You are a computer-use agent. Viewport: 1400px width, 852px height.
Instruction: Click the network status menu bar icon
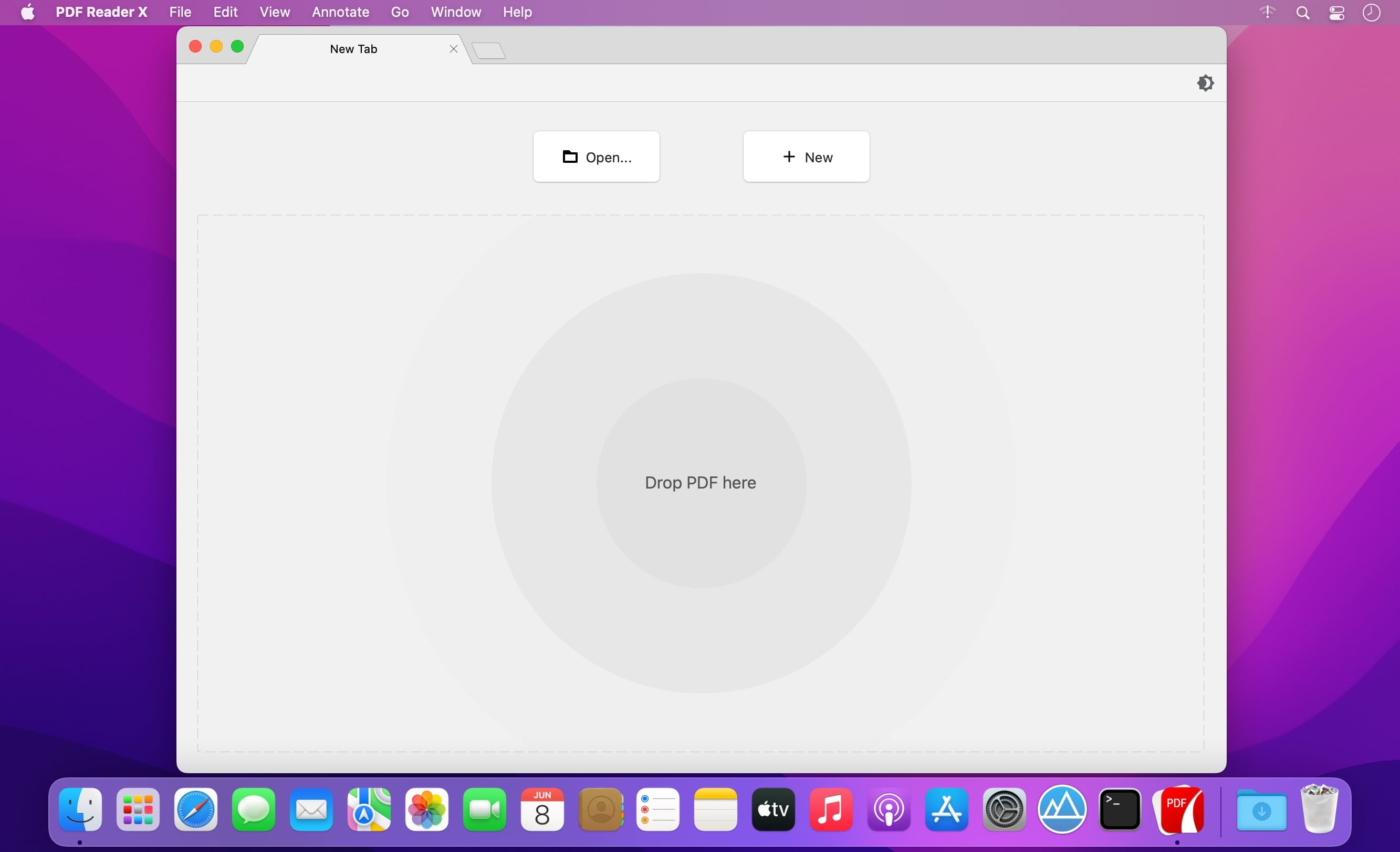[x=1268, y=12]
